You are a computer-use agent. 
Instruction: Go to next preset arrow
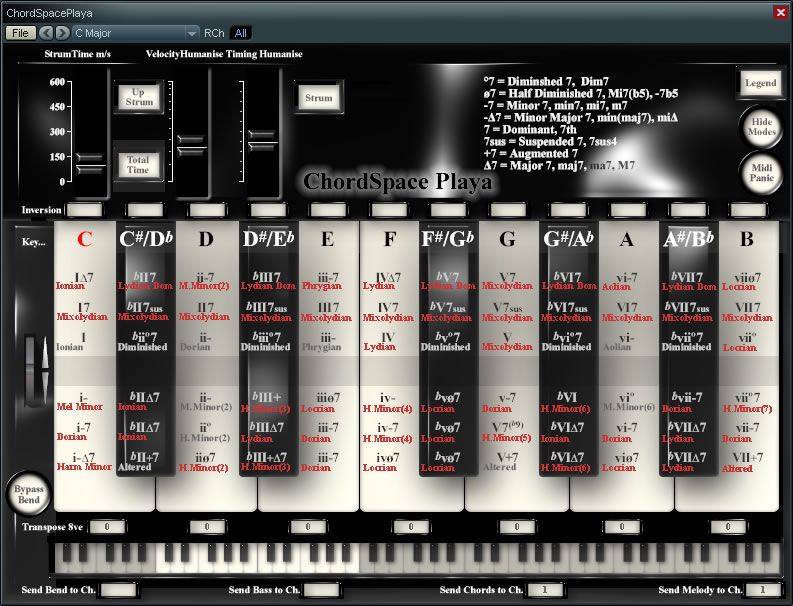[62, 33]
